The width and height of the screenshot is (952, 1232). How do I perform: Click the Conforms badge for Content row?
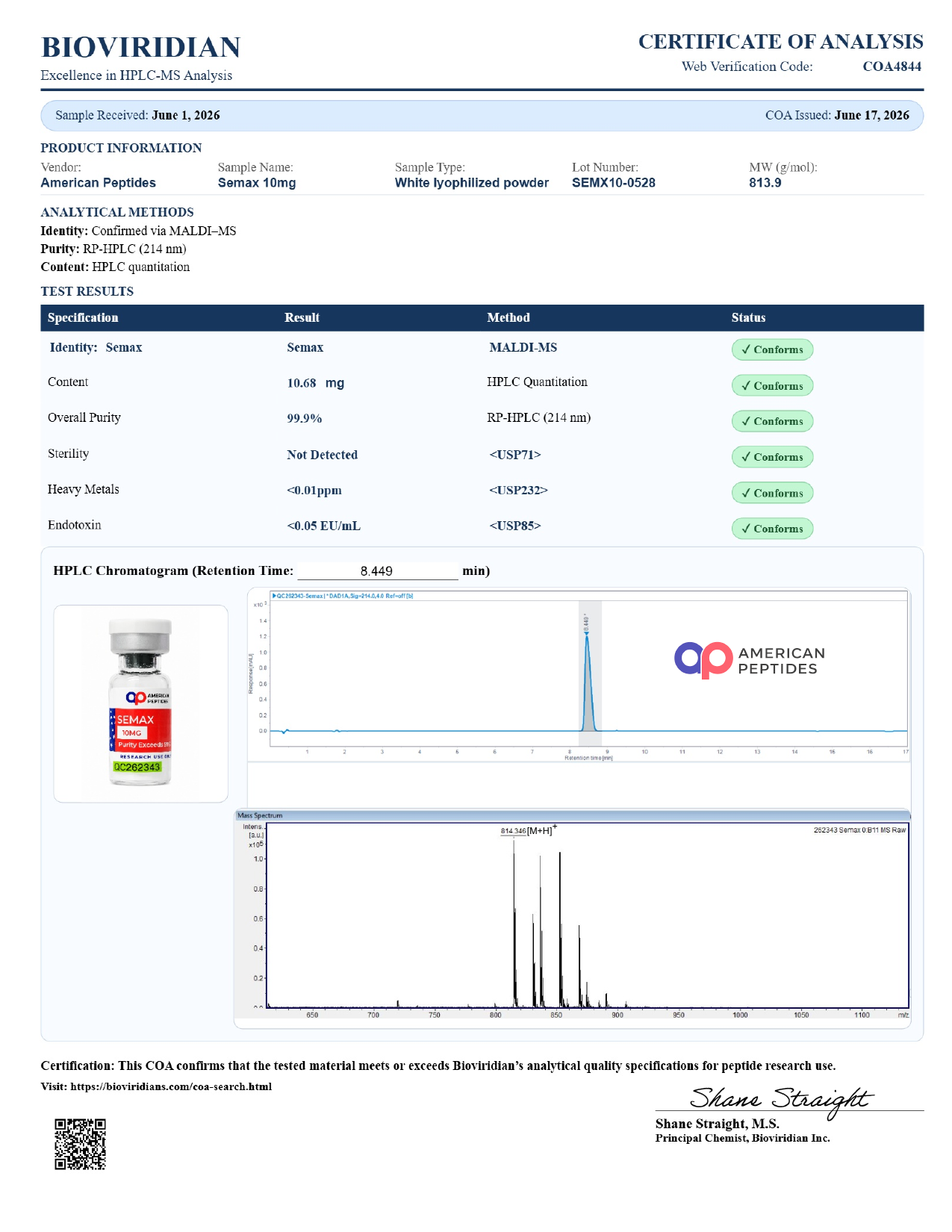(772, 385)
